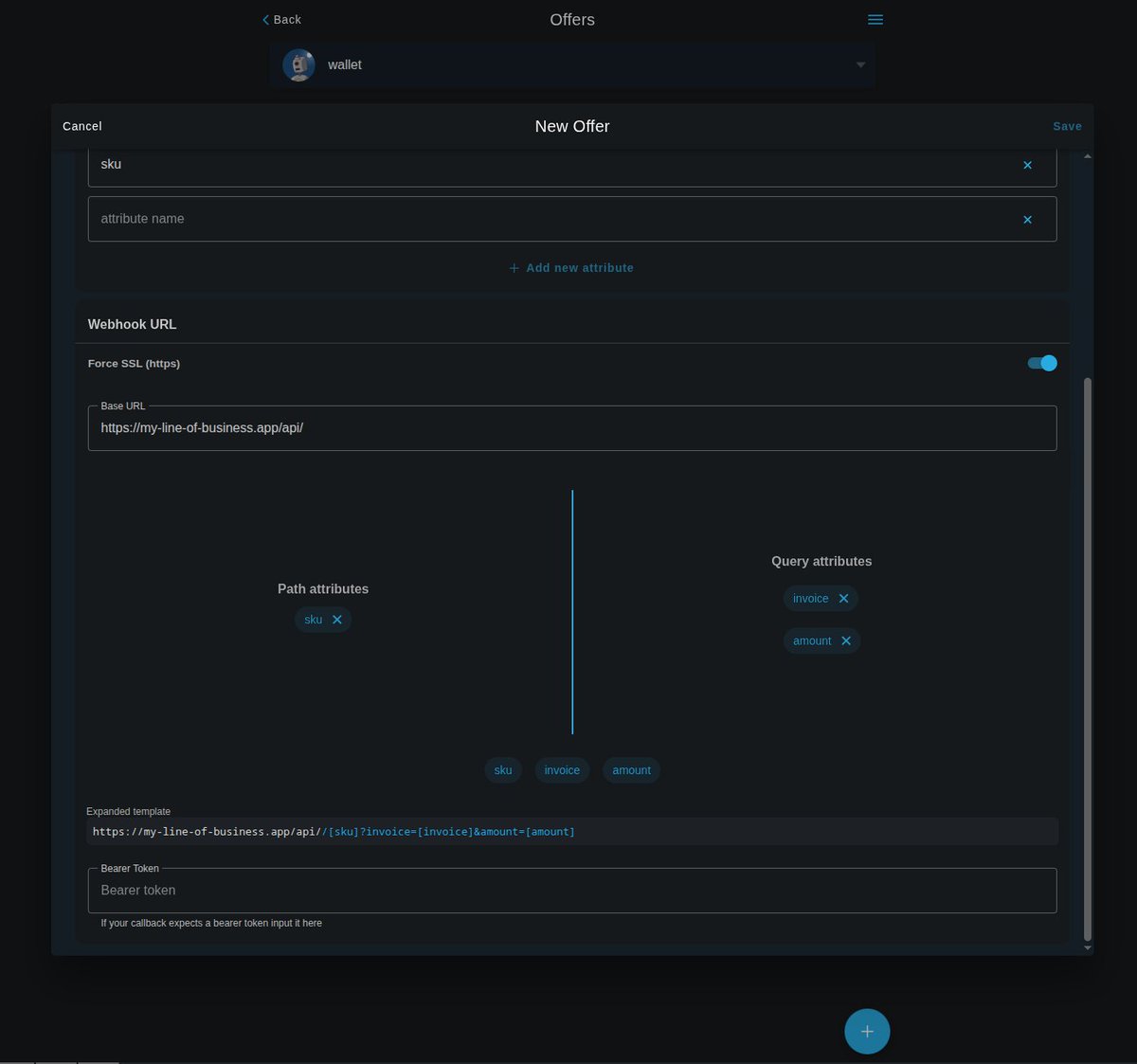
Task: Click the bearer token hint text
Action: click(x=211, y=923)
